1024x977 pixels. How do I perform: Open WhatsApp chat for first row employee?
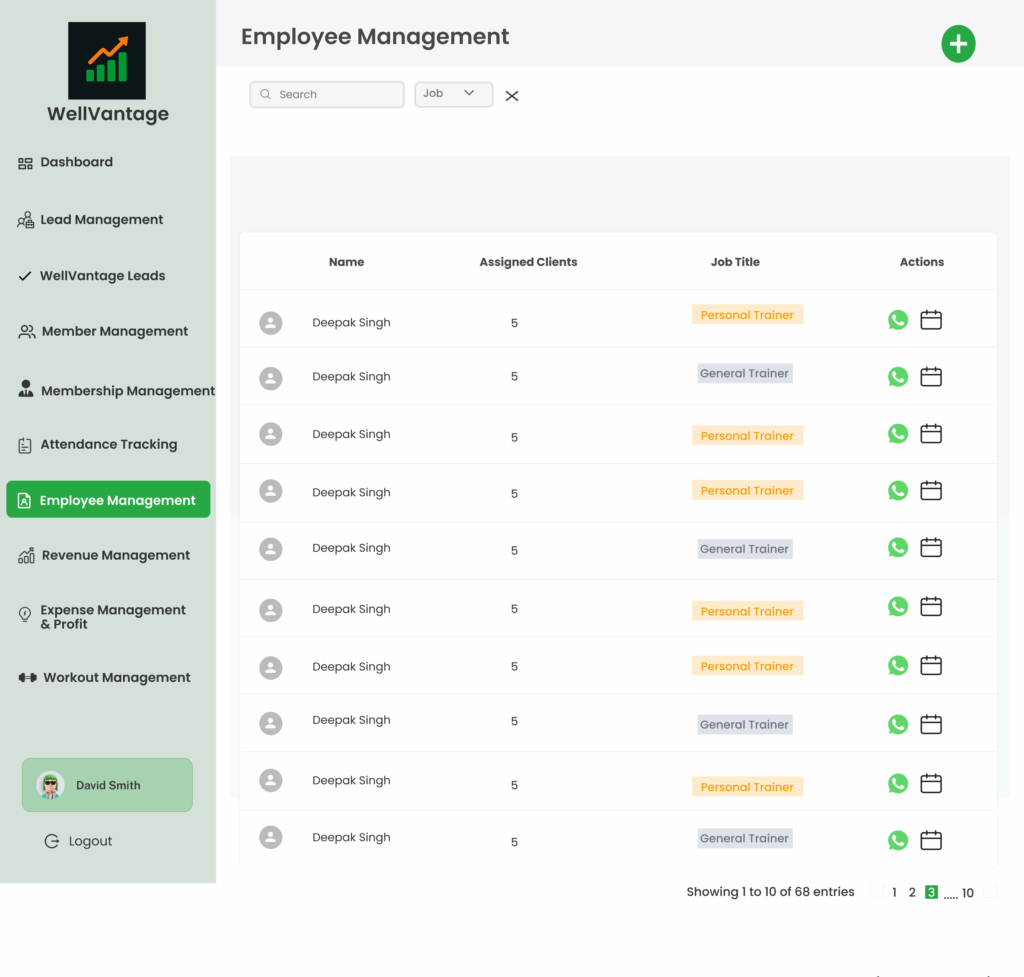point(898,320)
